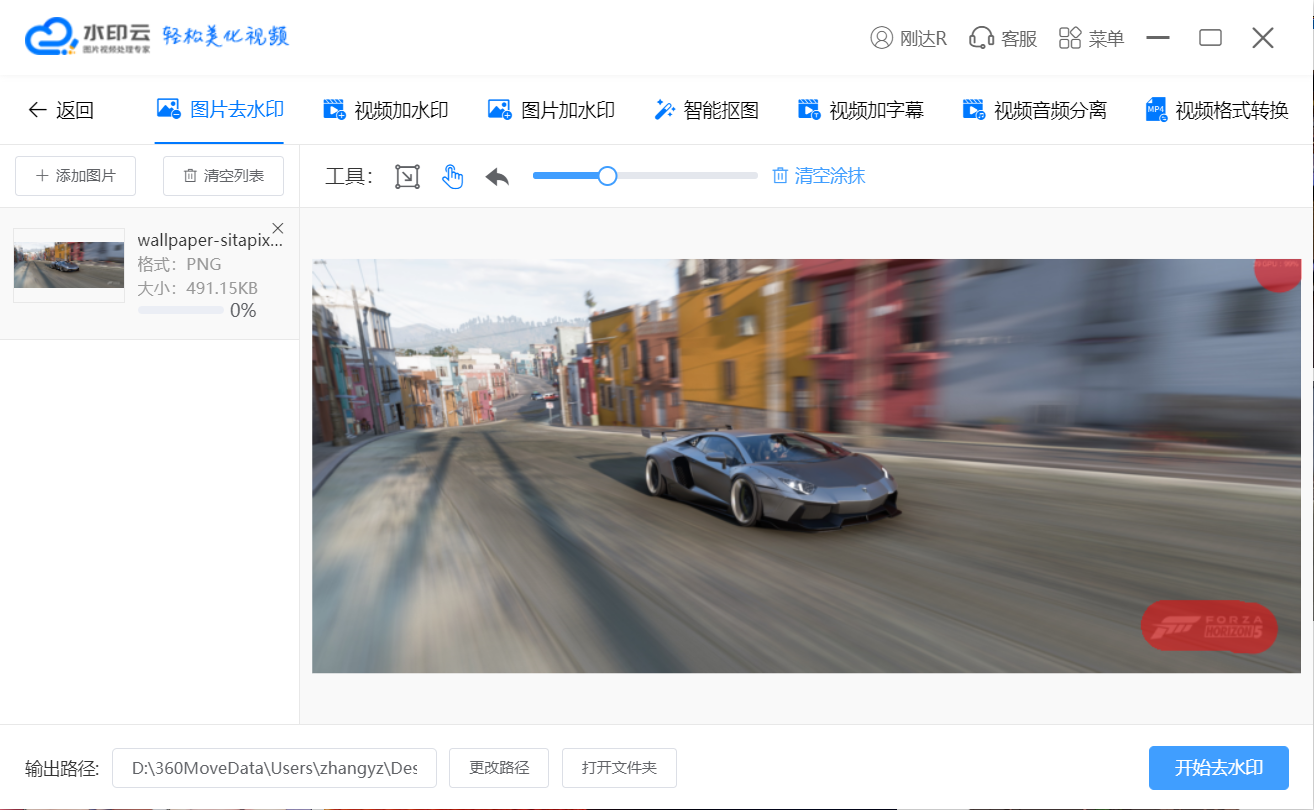This screenshot has width=1314, height=810.
Task: Click 打开文件夹 to open the folder
Action: tap(619, 768)
